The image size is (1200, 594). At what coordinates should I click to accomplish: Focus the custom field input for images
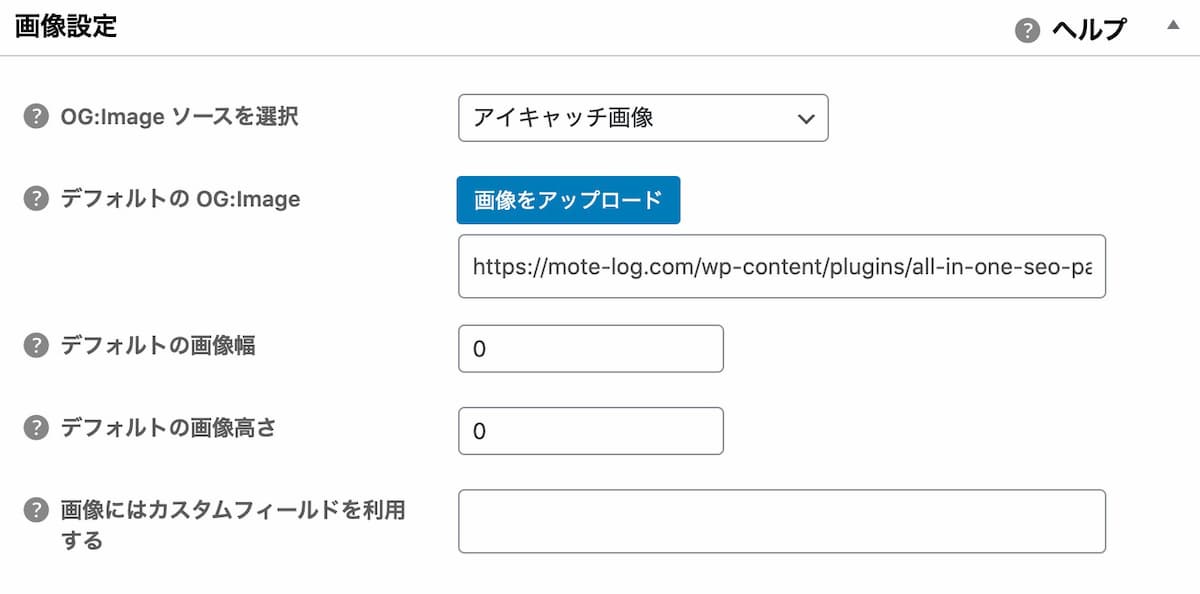pos(781,521)
